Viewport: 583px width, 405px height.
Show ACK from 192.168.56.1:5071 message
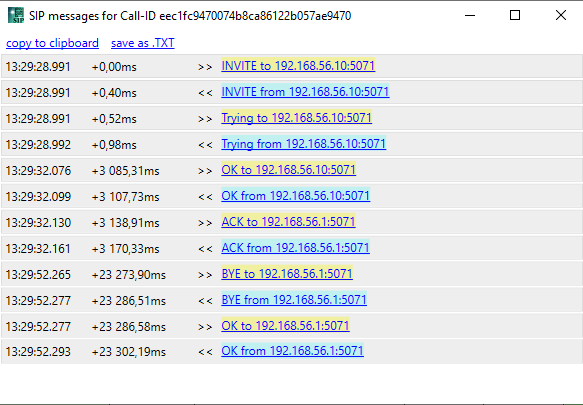(296, 248)
